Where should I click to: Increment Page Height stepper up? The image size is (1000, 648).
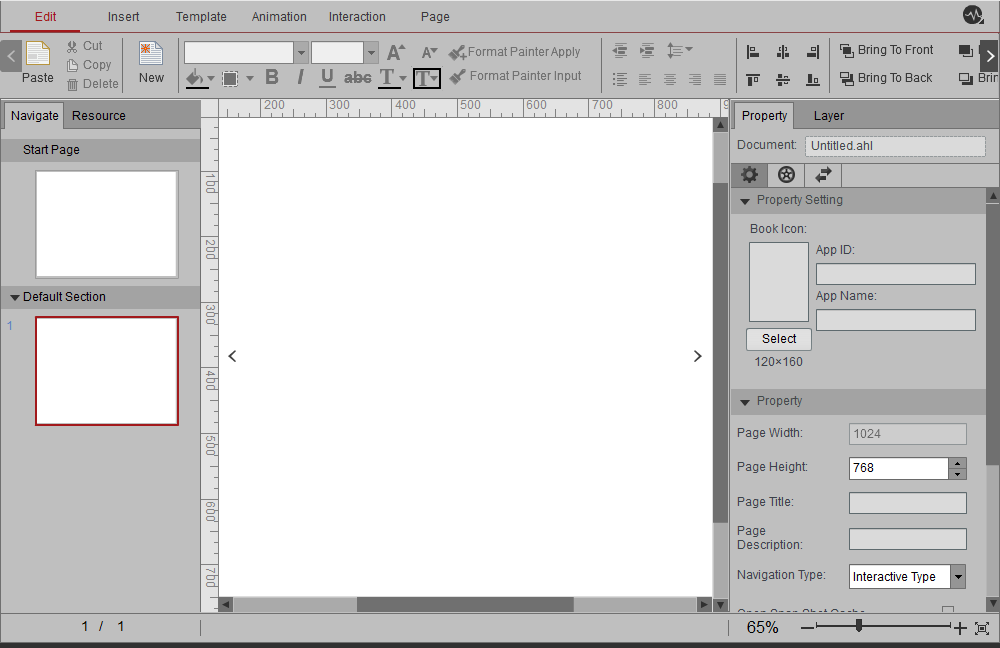pos(957,463)
